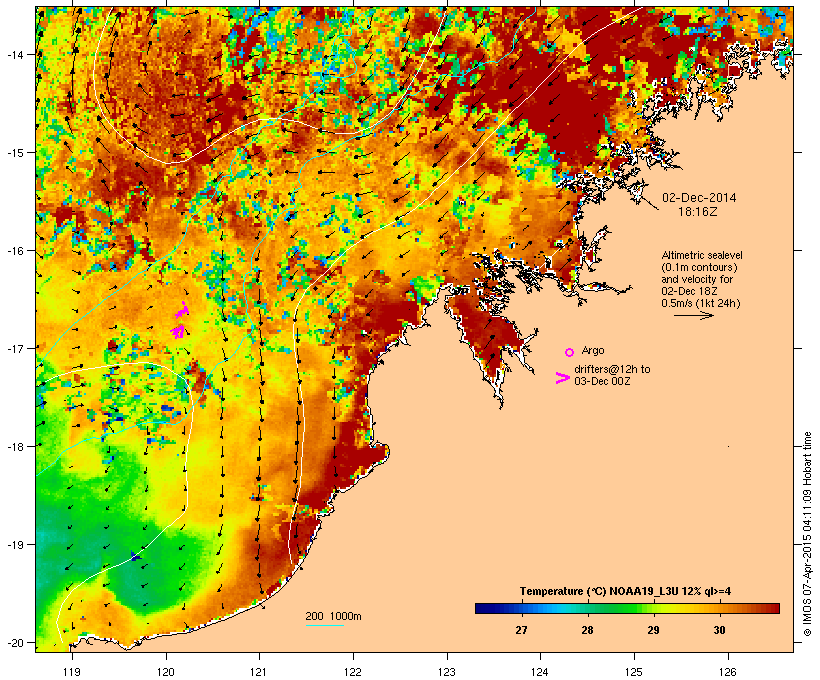Click colorbar tick label 29

653,630
